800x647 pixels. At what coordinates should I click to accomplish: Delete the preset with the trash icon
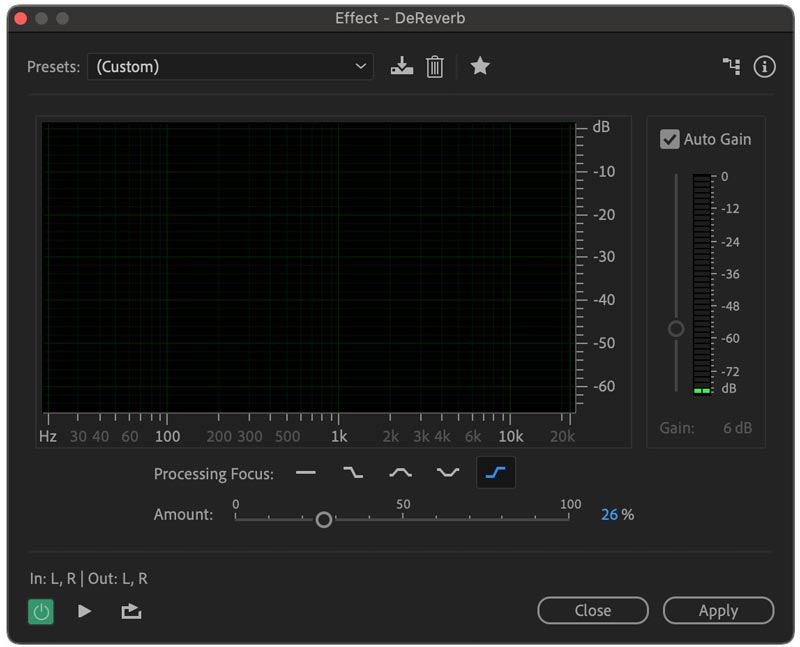click(x=435, y=67)
